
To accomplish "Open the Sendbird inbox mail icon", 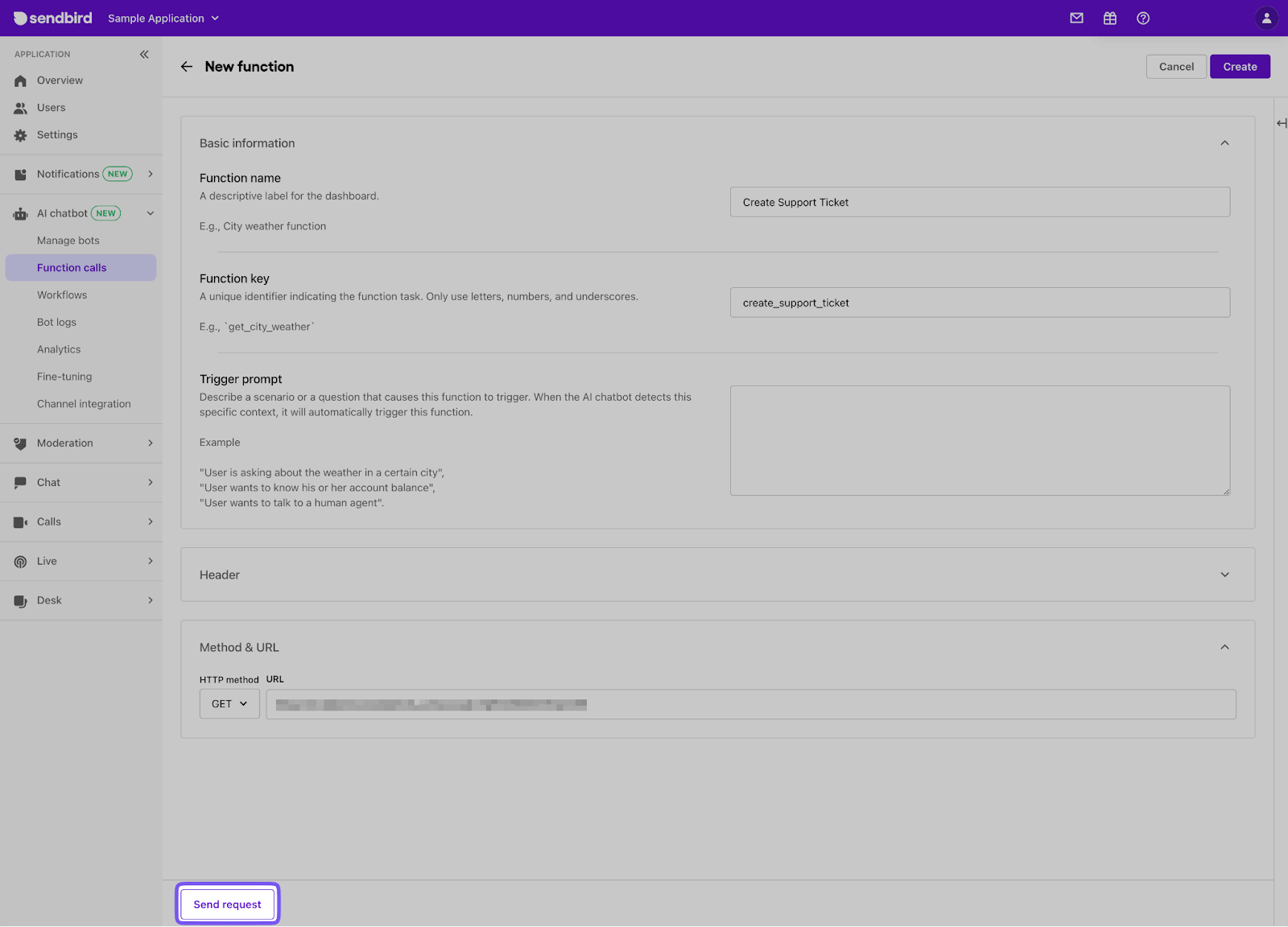I will (x=1076, y=18).
